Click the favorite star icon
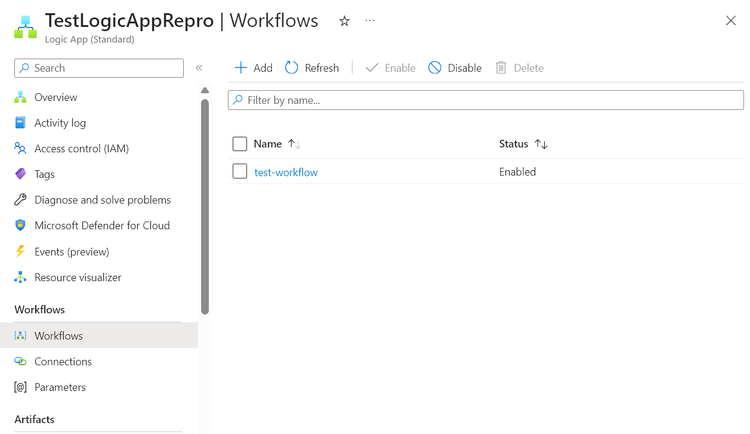Screen dimensions: 750x434 pos(345,21)
